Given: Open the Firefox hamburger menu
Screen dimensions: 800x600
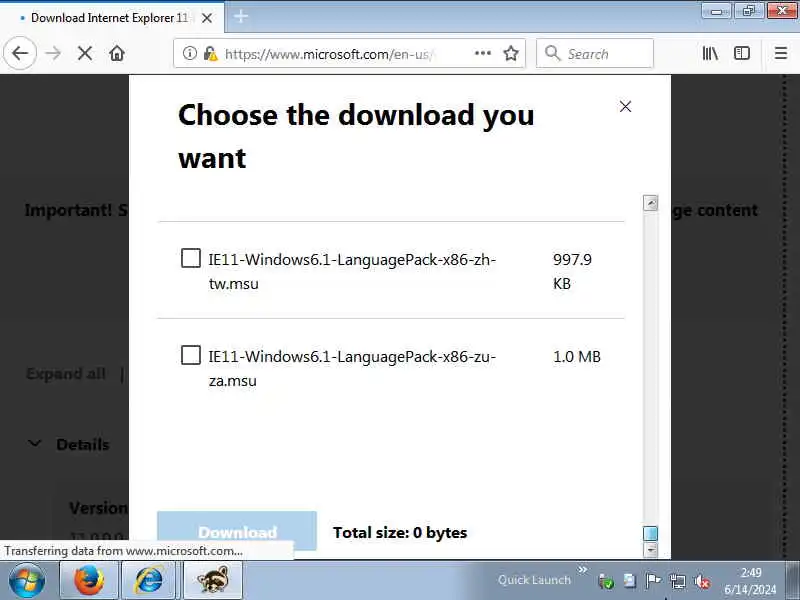Looking at the screenshot, I should tap(781, 53).
